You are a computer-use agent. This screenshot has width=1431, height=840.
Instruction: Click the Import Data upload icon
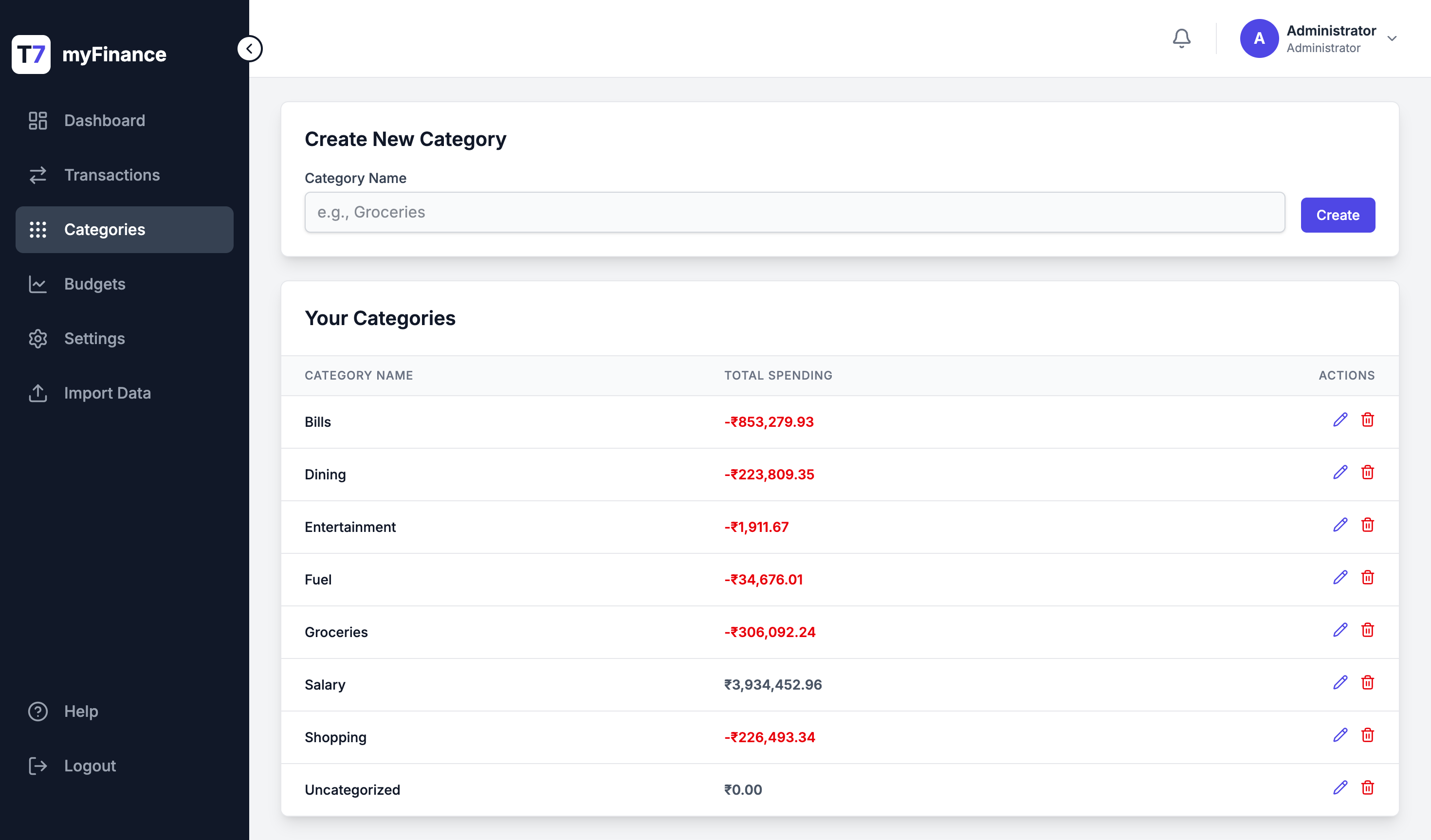point(37,393)
